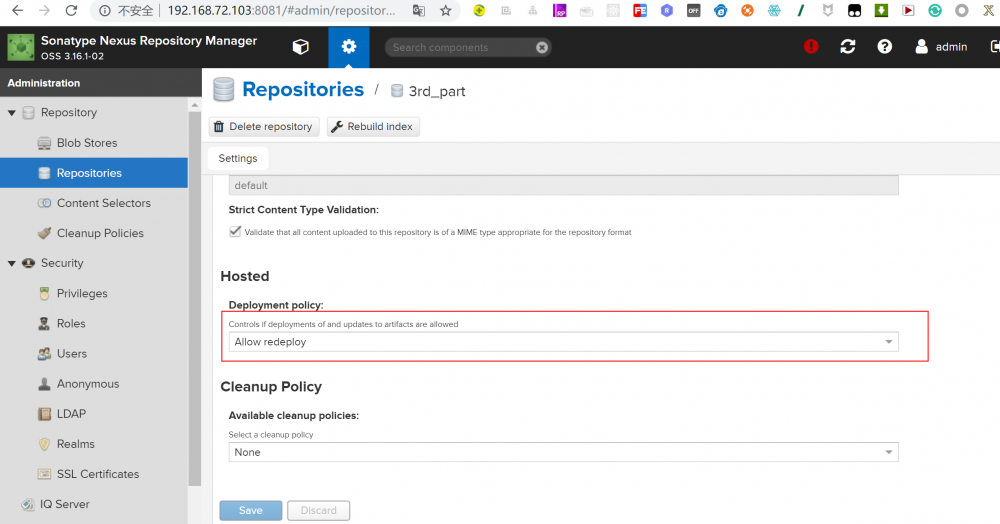Click the browser reload button
This screenshot has width=1000, height=524.
(71, 11)
